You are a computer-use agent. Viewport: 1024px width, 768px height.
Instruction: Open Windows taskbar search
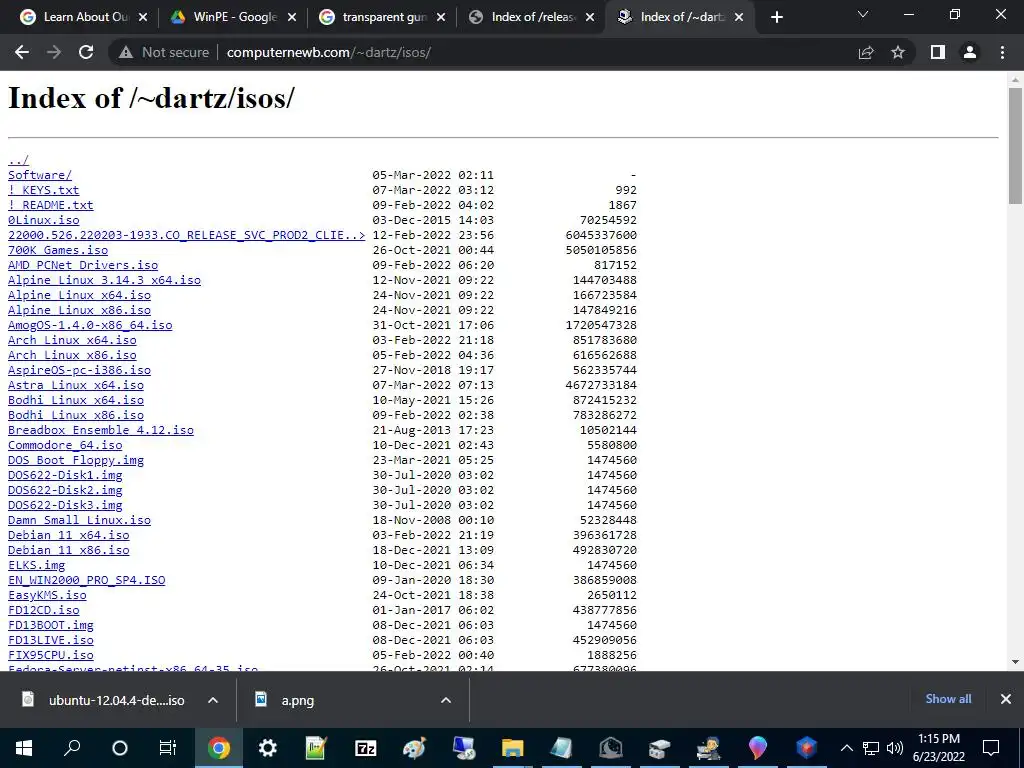72,748
